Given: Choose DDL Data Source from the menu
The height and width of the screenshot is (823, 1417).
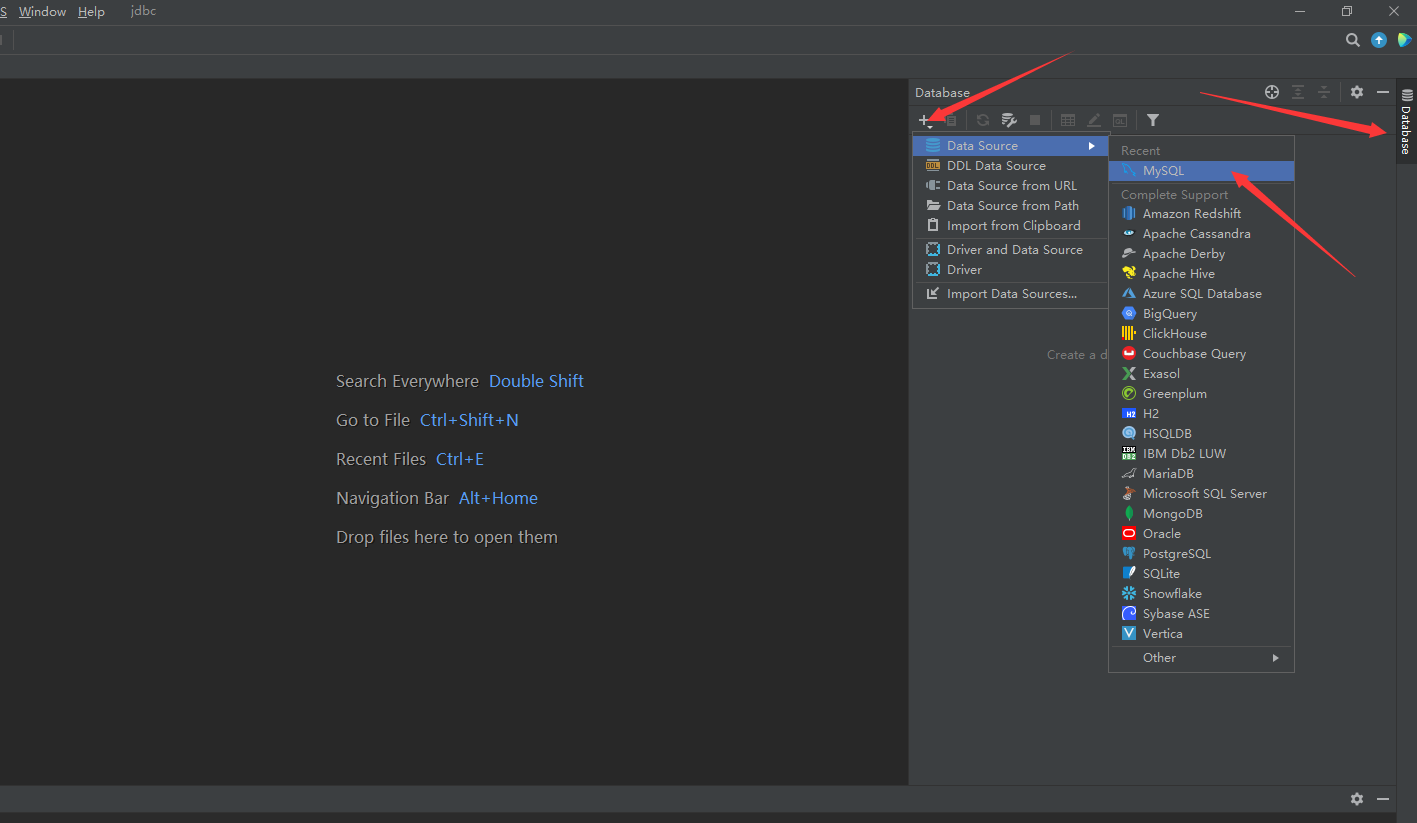Looking at the screenshot, I should coord(1011,166).
